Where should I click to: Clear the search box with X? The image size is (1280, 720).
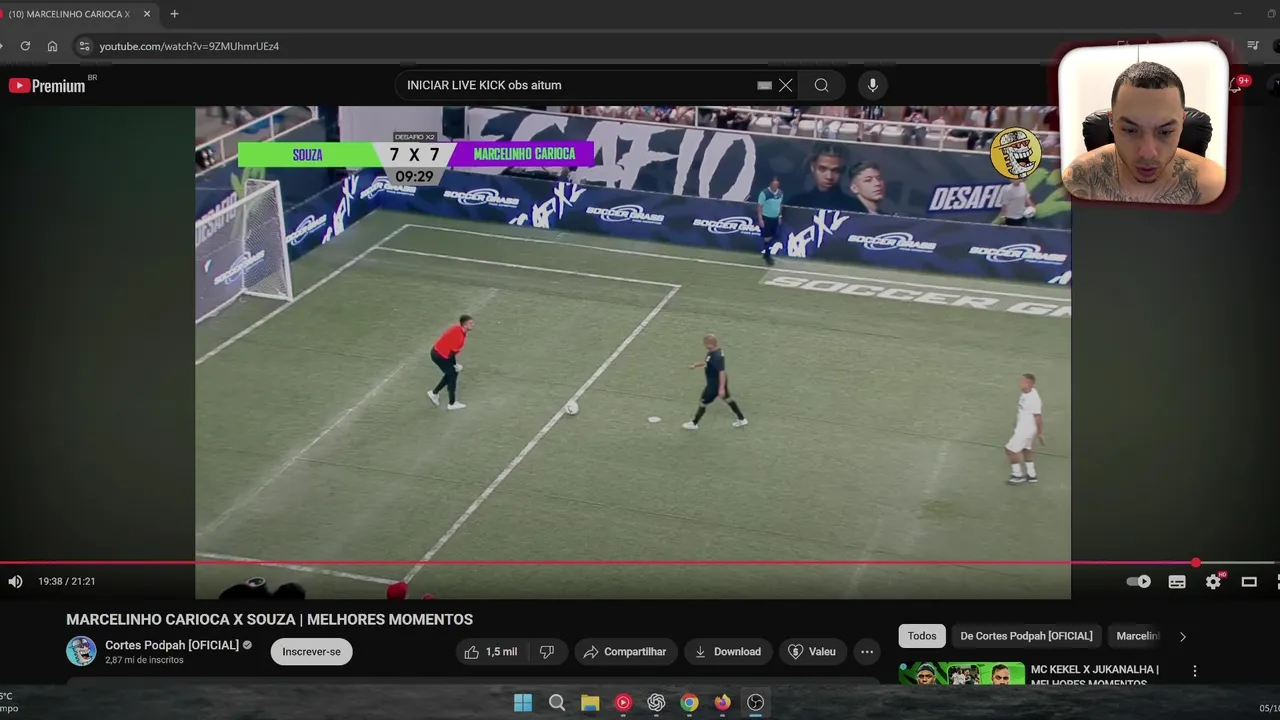click(785, 85)
